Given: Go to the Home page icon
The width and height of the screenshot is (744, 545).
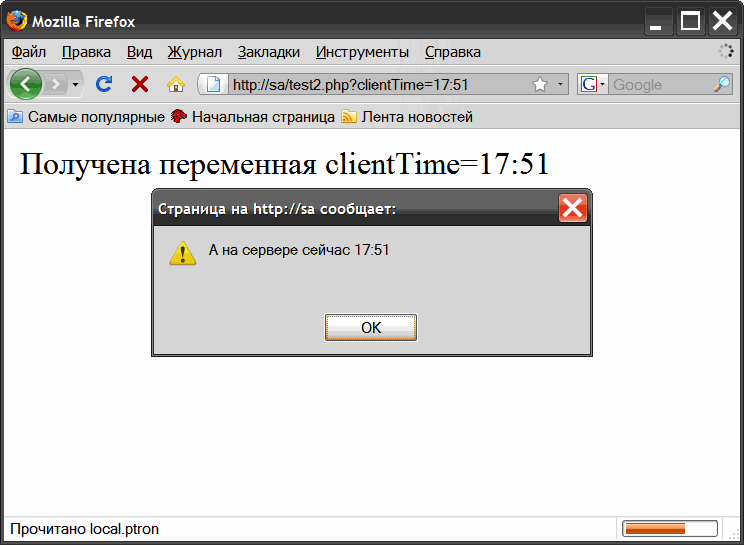Looking at the screenshot, I should point(175,84).
